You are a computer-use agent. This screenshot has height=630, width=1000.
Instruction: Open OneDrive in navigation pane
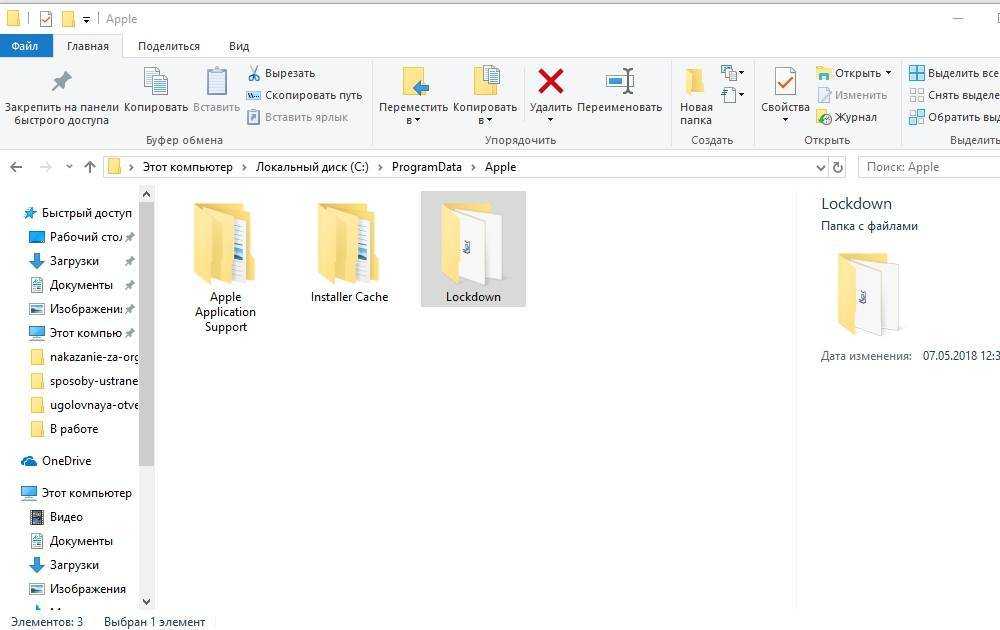(x=66, y=461)
